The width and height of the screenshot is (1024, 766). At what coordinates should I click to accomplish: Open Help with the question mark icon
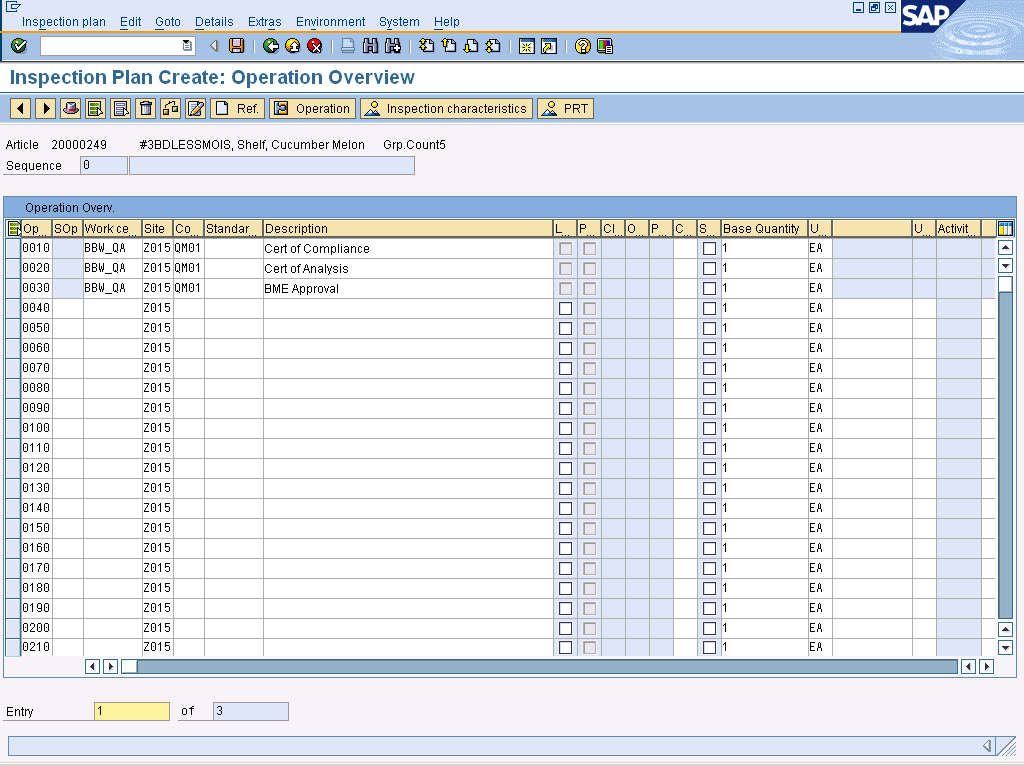[583, 46]
